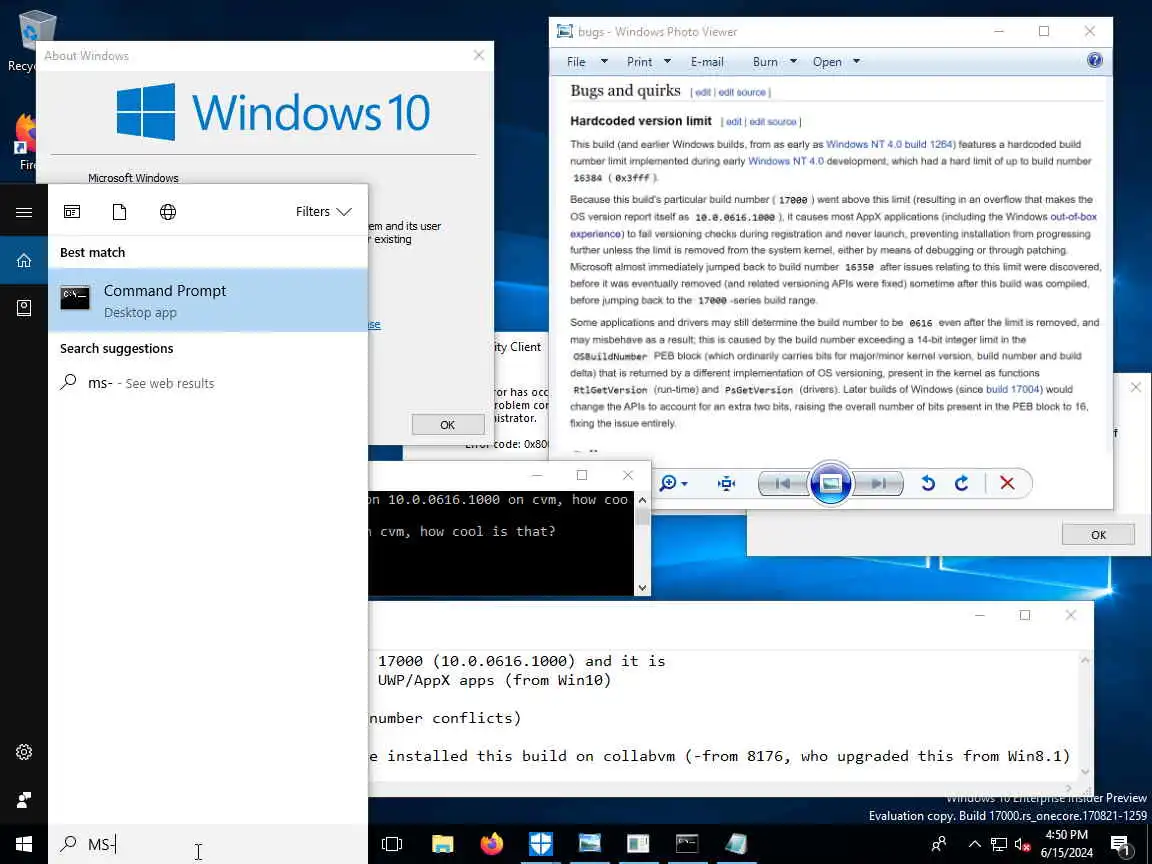This screenshot has height=864, width=1152.
Task: Click E-mail in Photo Viewer toolbar
Action: (707, 62)
